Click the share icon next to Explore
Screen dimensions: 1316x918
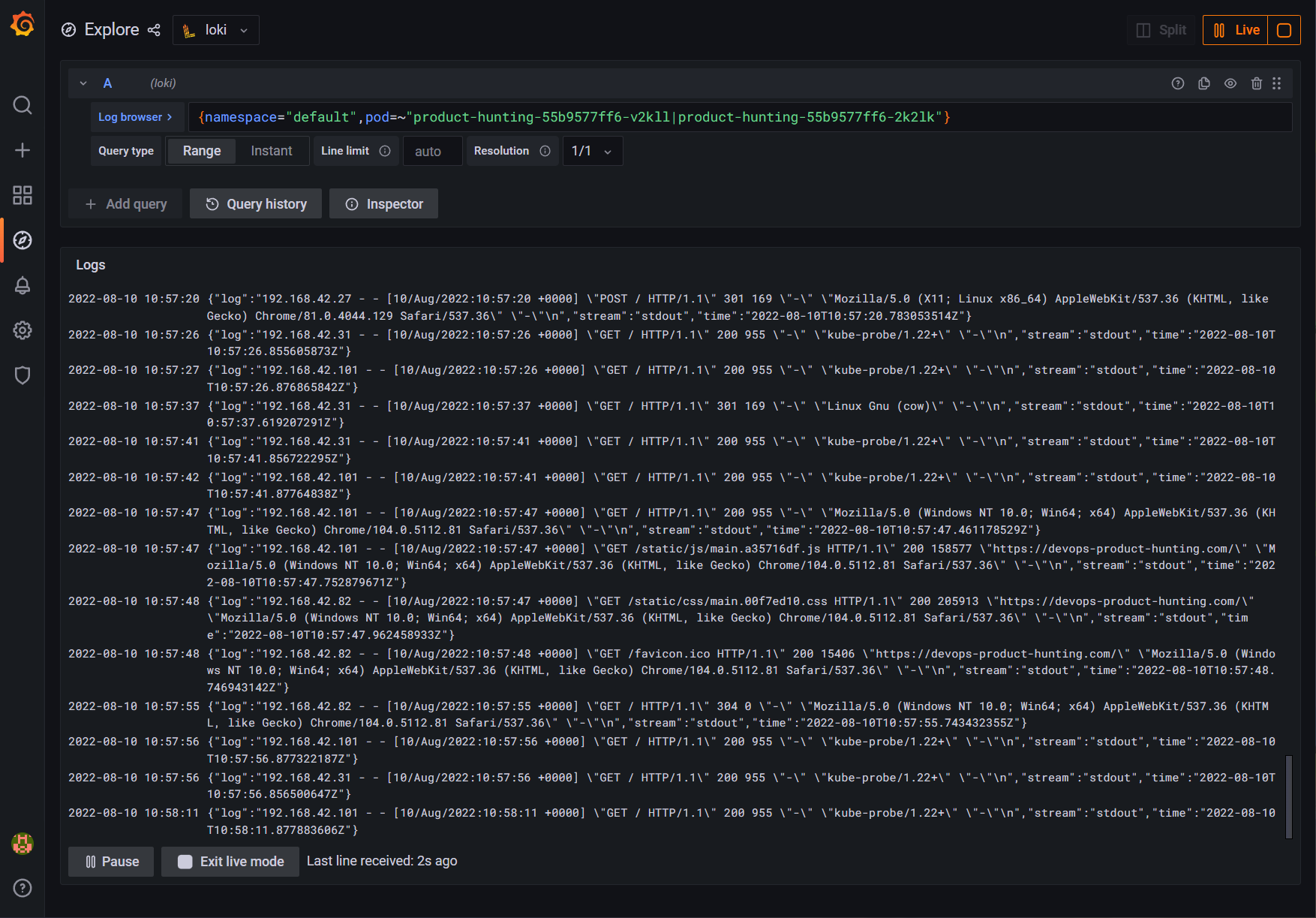[154, 30]
